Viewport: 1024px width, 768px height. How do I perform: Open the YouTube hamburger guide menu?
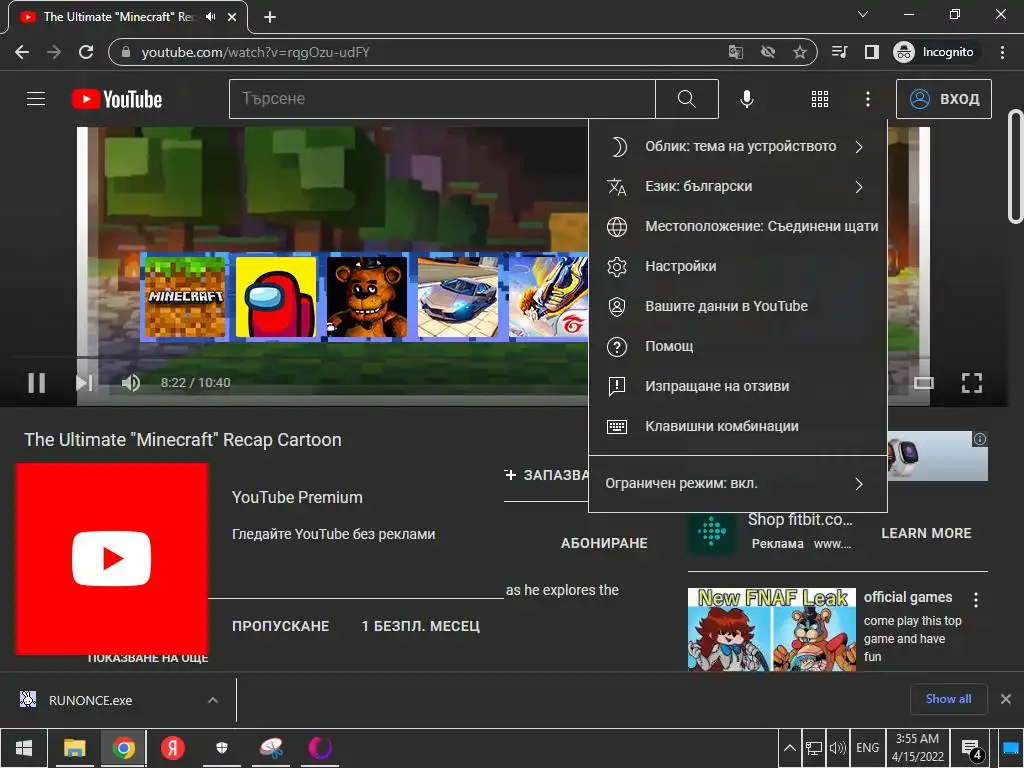36,99
